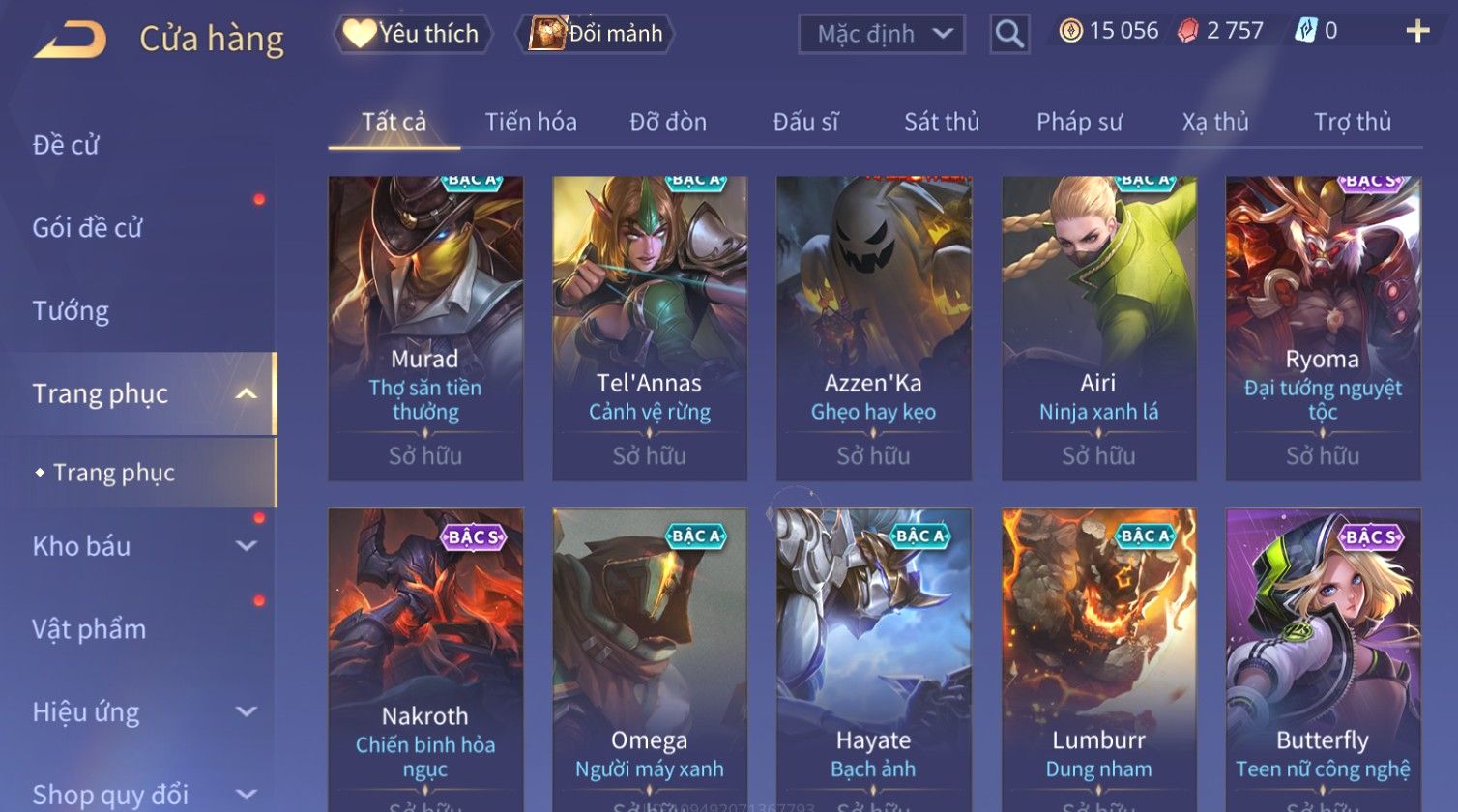Switch to the Pháp sư tab
This screenshot has width=1458, height=812.
coord(1079,122)
